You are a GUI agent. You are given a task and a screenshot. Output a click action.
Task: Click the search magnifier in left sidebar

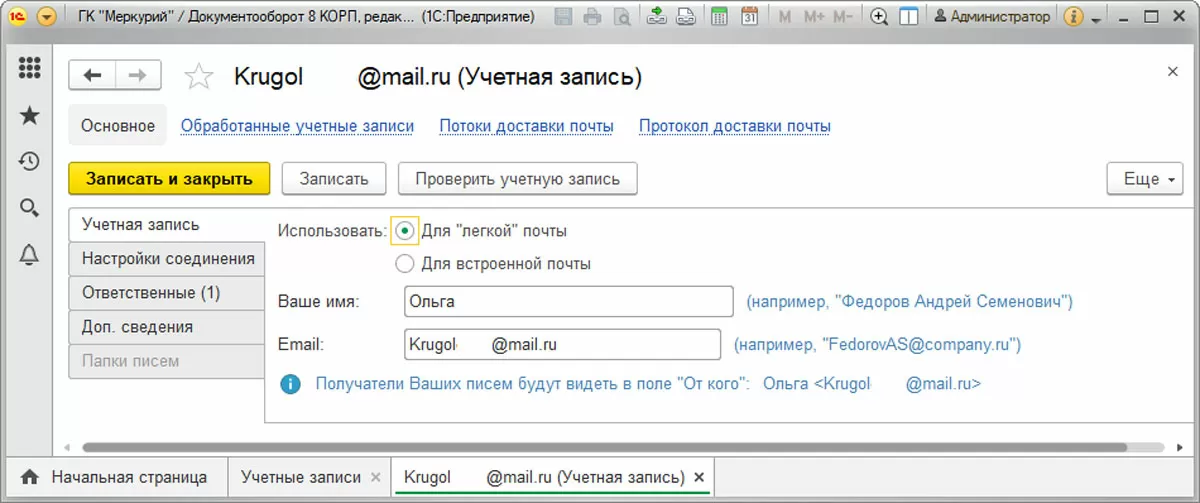pos(29,208)
